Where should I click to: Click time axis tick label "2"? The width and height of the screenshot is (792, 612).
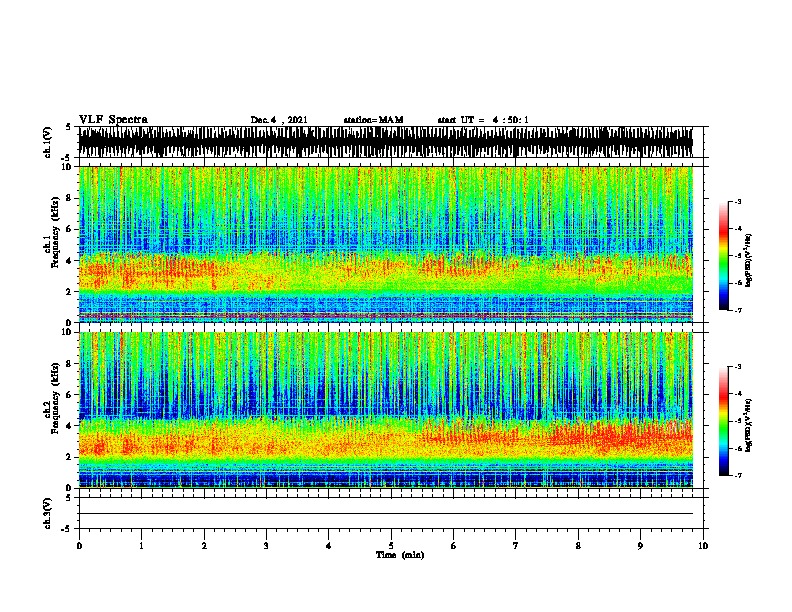coord(204,546)
